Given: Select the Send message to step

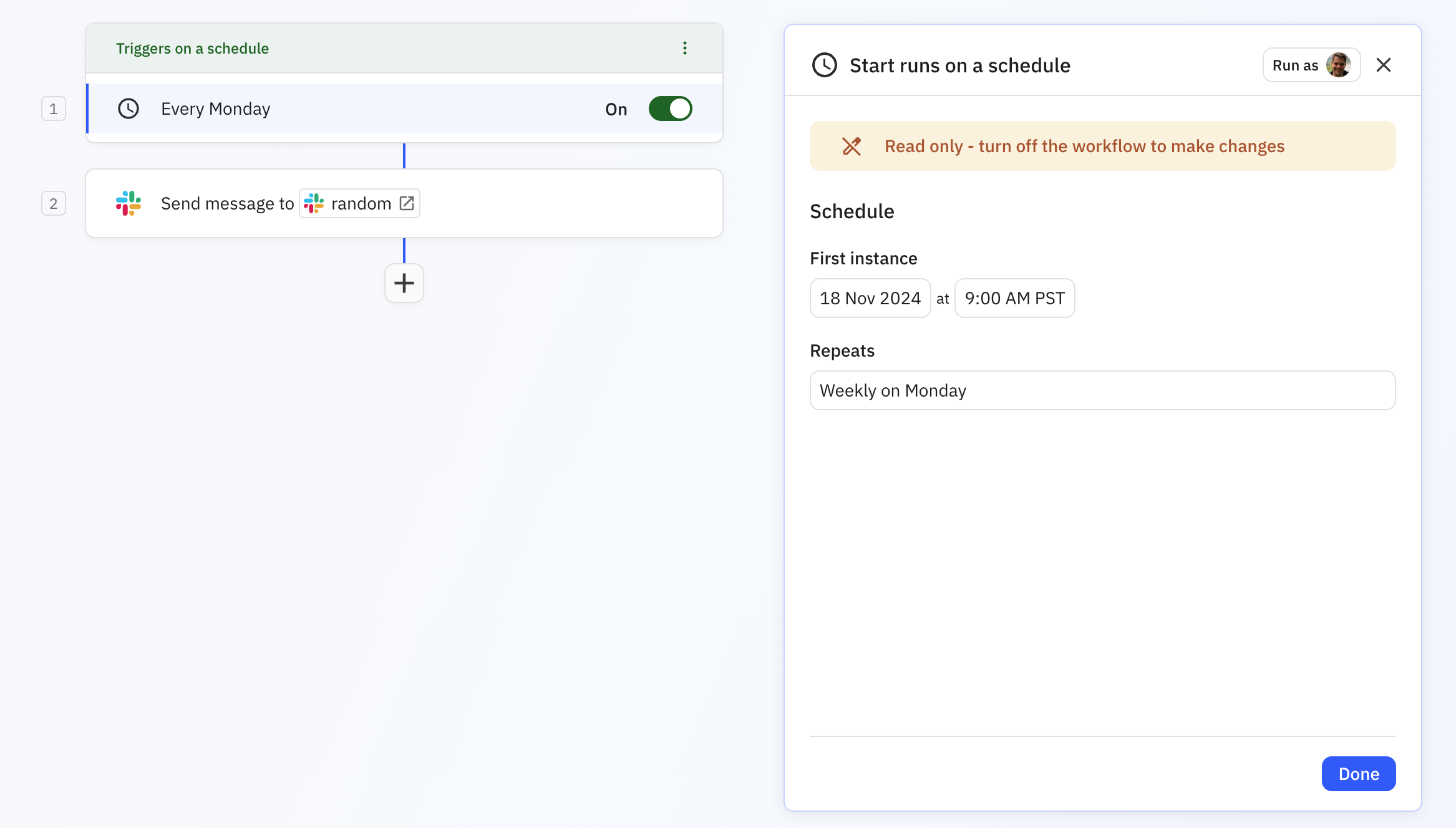Looking at the screenshot, I should [x=227, y=203].
